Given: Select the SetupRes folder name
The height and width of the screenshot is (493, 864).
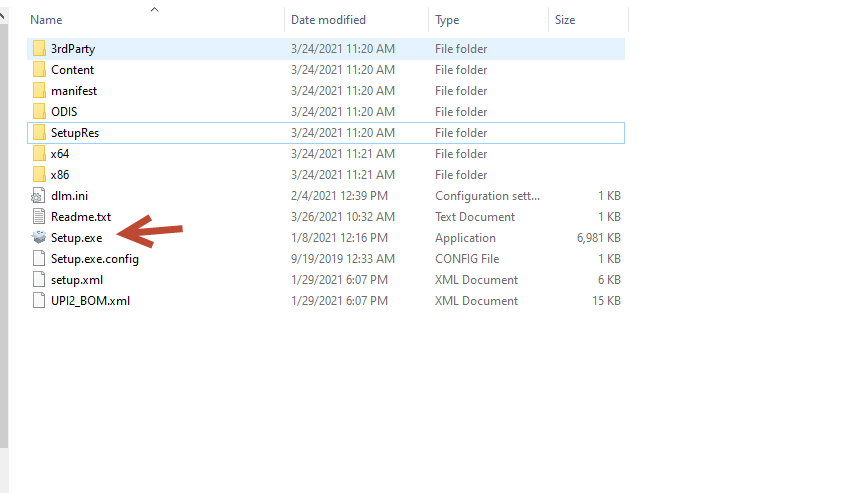Looking at the screenshot, I should [75, 132].
